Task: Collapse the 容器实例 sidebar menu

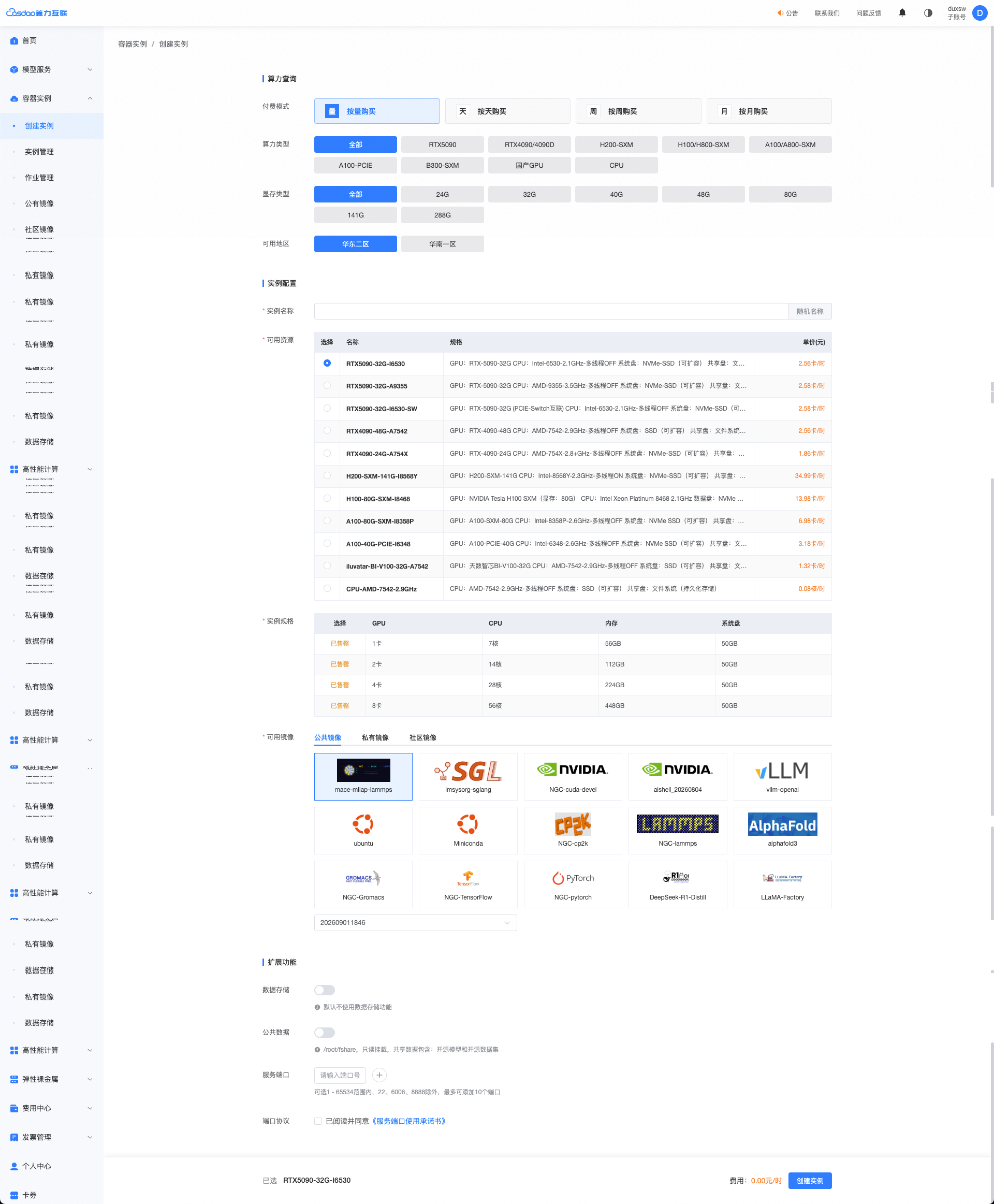Action: 52,98
